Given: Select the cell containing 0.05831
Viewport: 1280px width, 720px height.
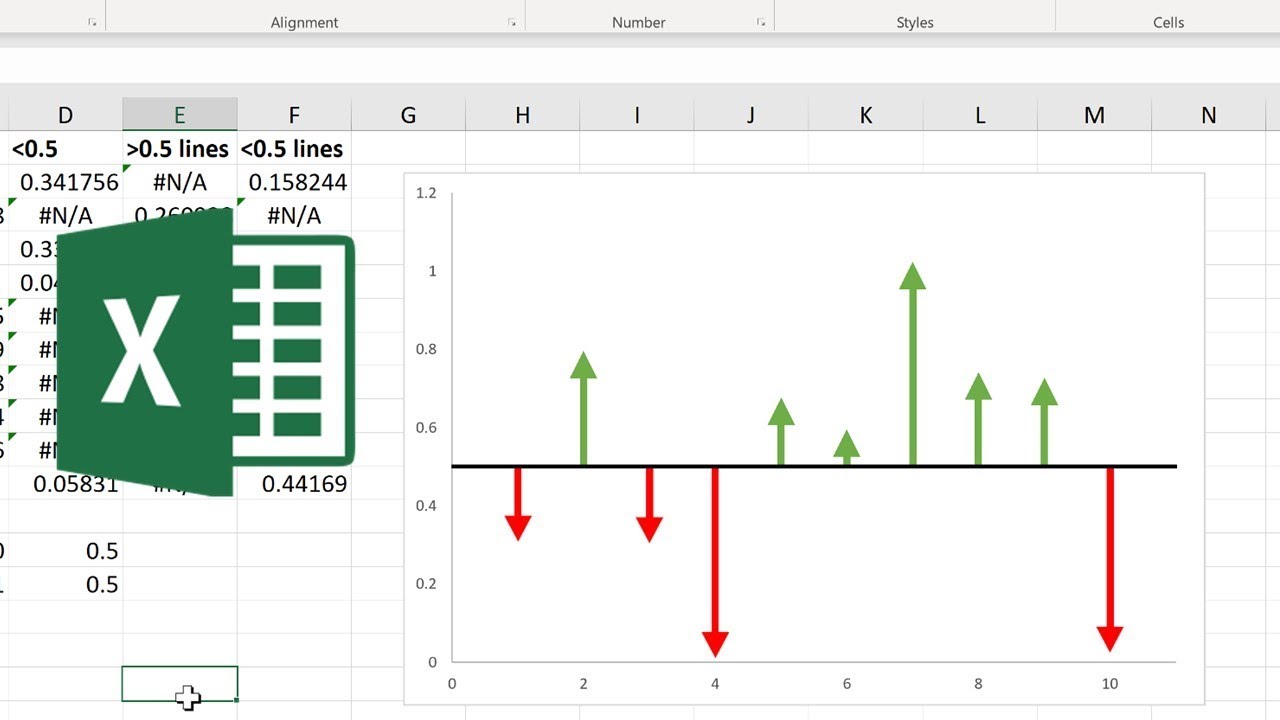Looking at the screenshot, I should [65, 484].
